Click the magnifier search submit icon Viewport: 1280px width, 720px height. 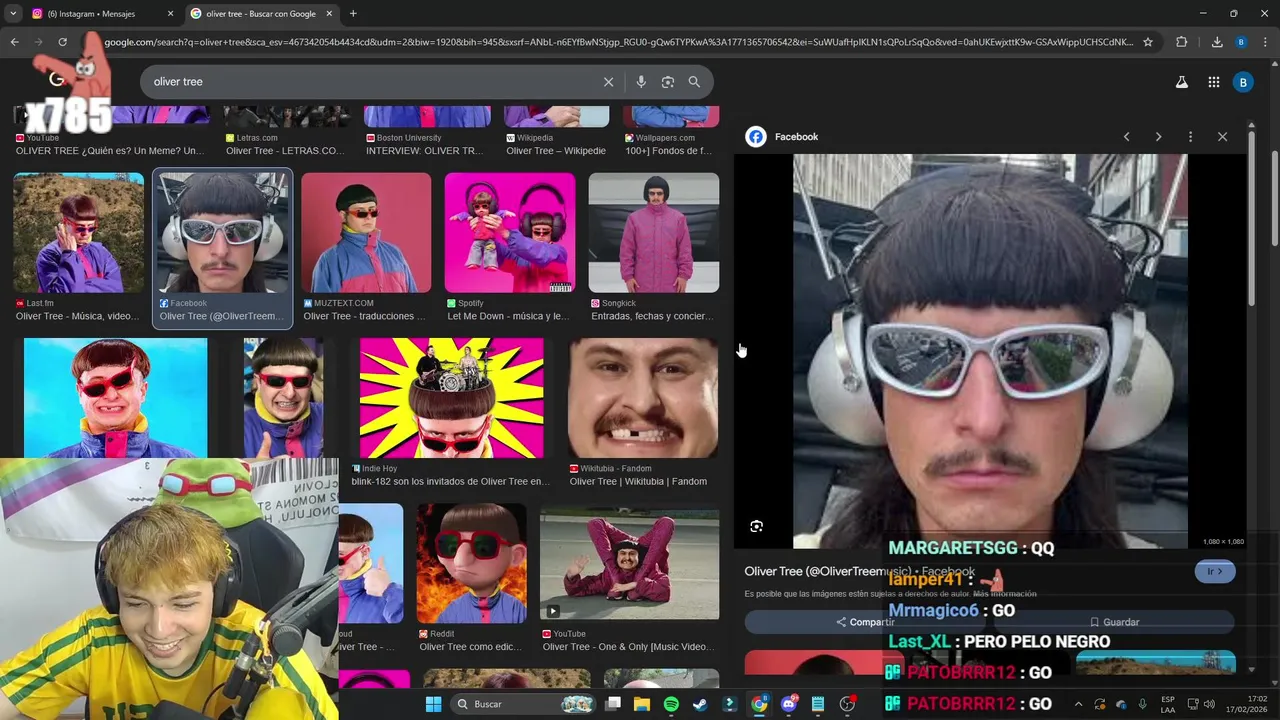click(694, 82)
